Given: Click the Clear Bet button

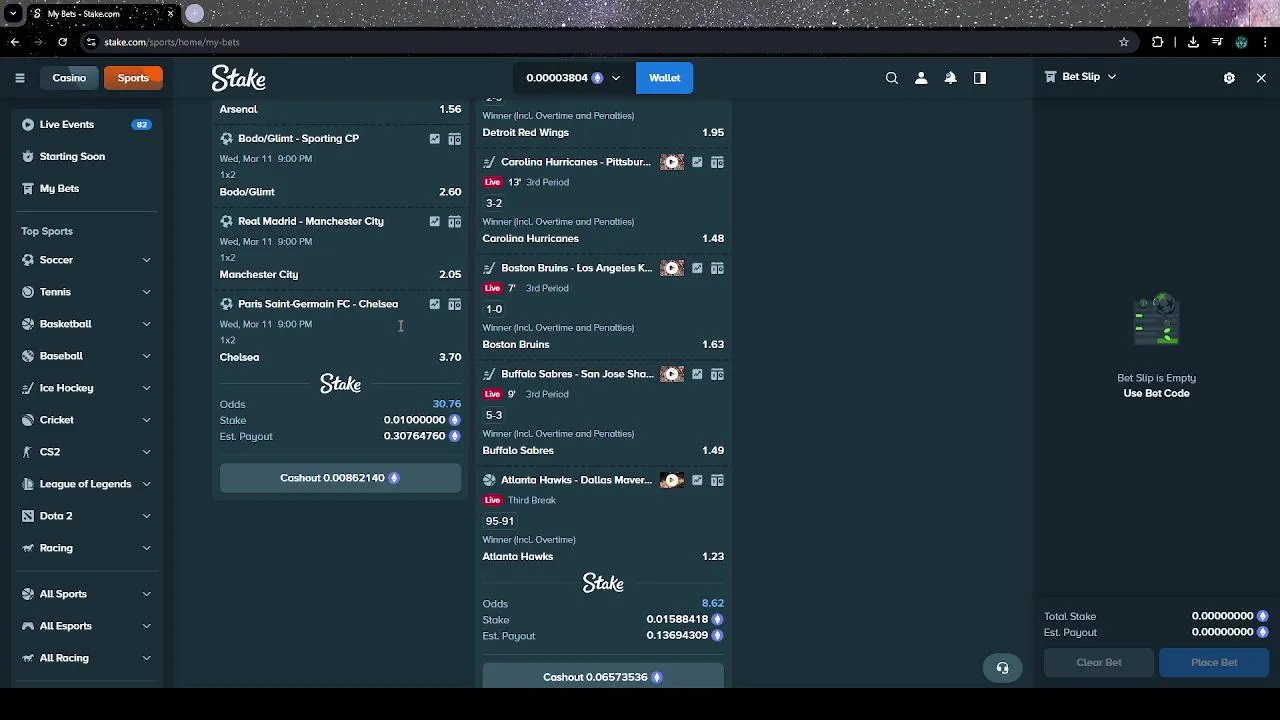Looking at the screenshot, I should pyautogui.click(x=1098, y=662).
